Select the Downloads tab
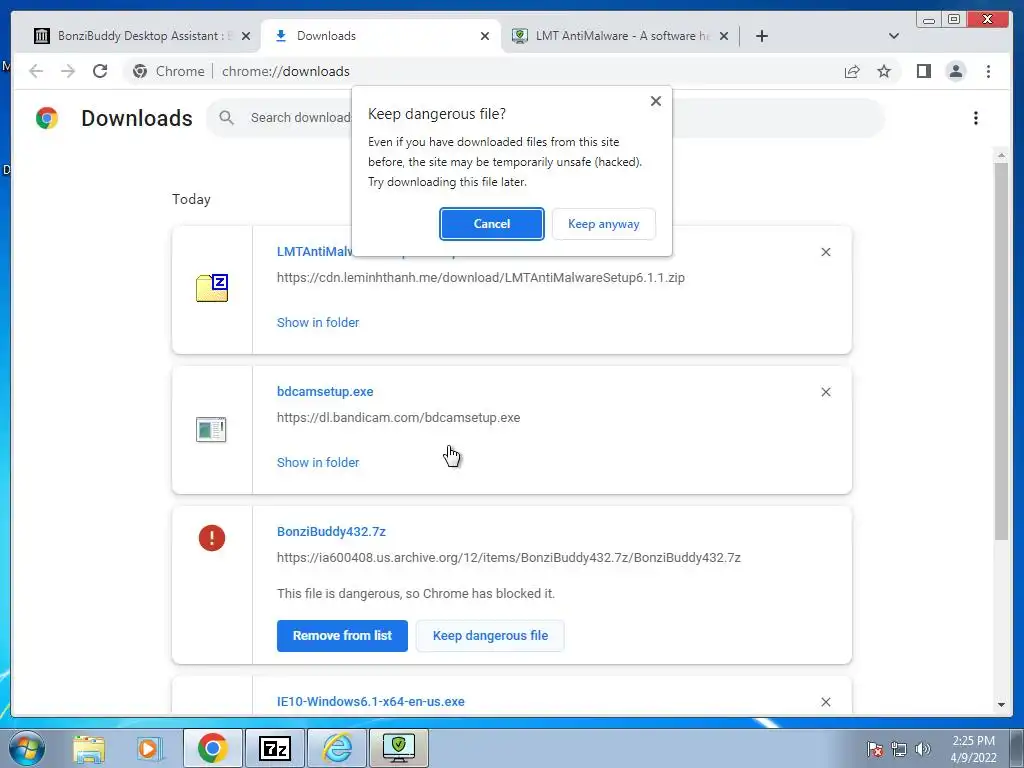The width and height of the screenshot is (1024, 768). click(x=382, y=36)
